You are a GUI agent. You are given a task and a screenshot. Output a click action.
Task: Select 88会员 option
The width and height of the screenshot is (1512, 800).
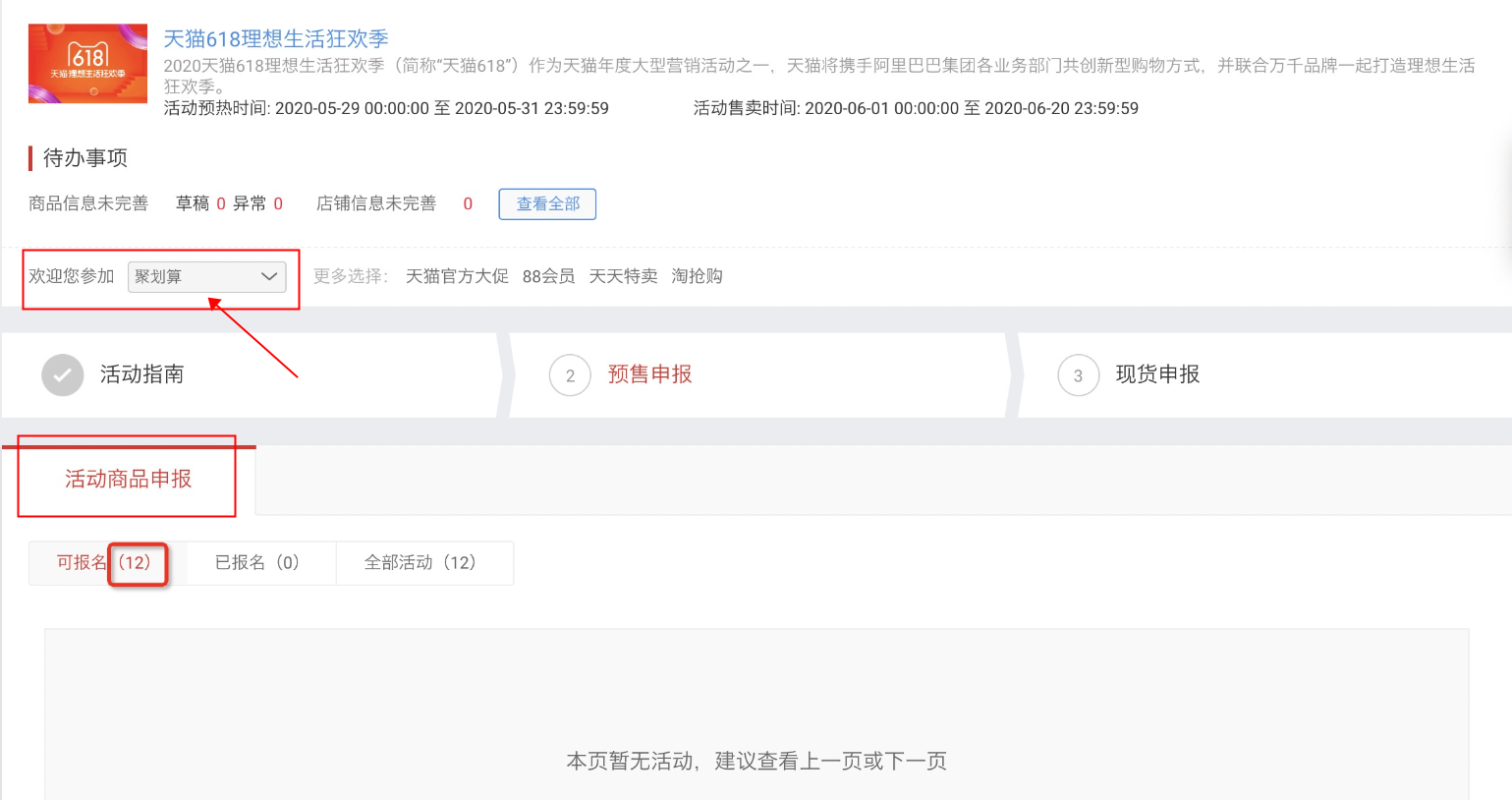point(548,276)
